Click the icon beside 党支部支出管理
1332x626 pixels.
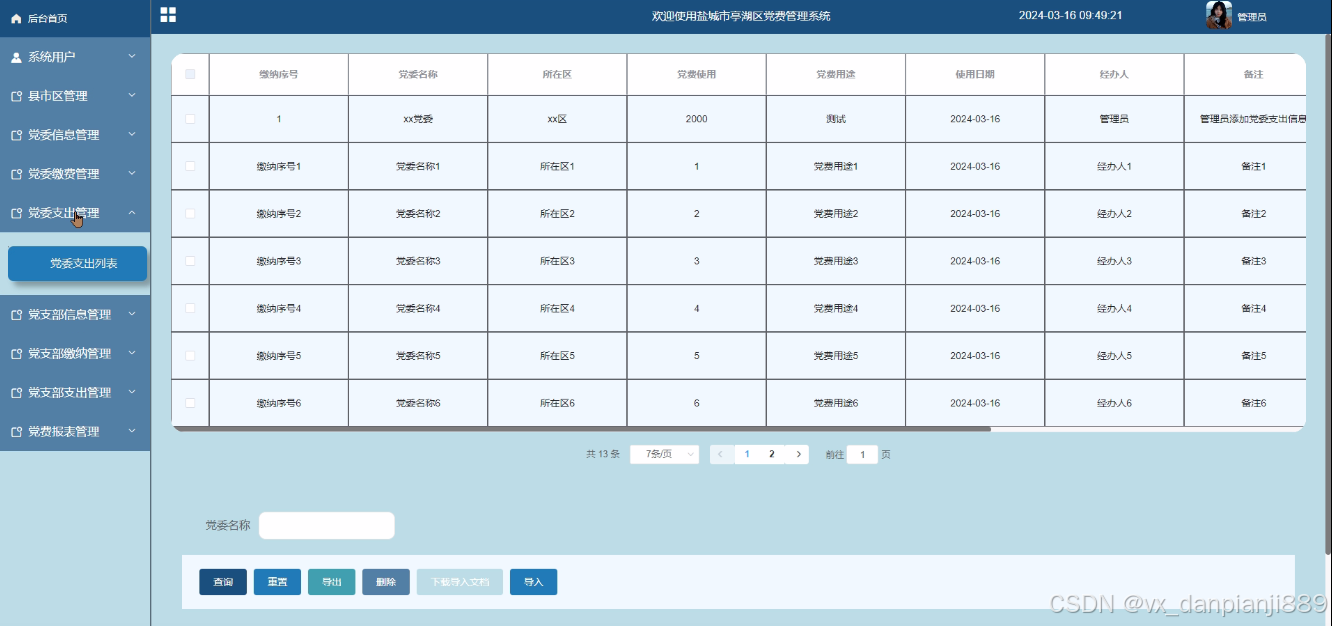16,392
